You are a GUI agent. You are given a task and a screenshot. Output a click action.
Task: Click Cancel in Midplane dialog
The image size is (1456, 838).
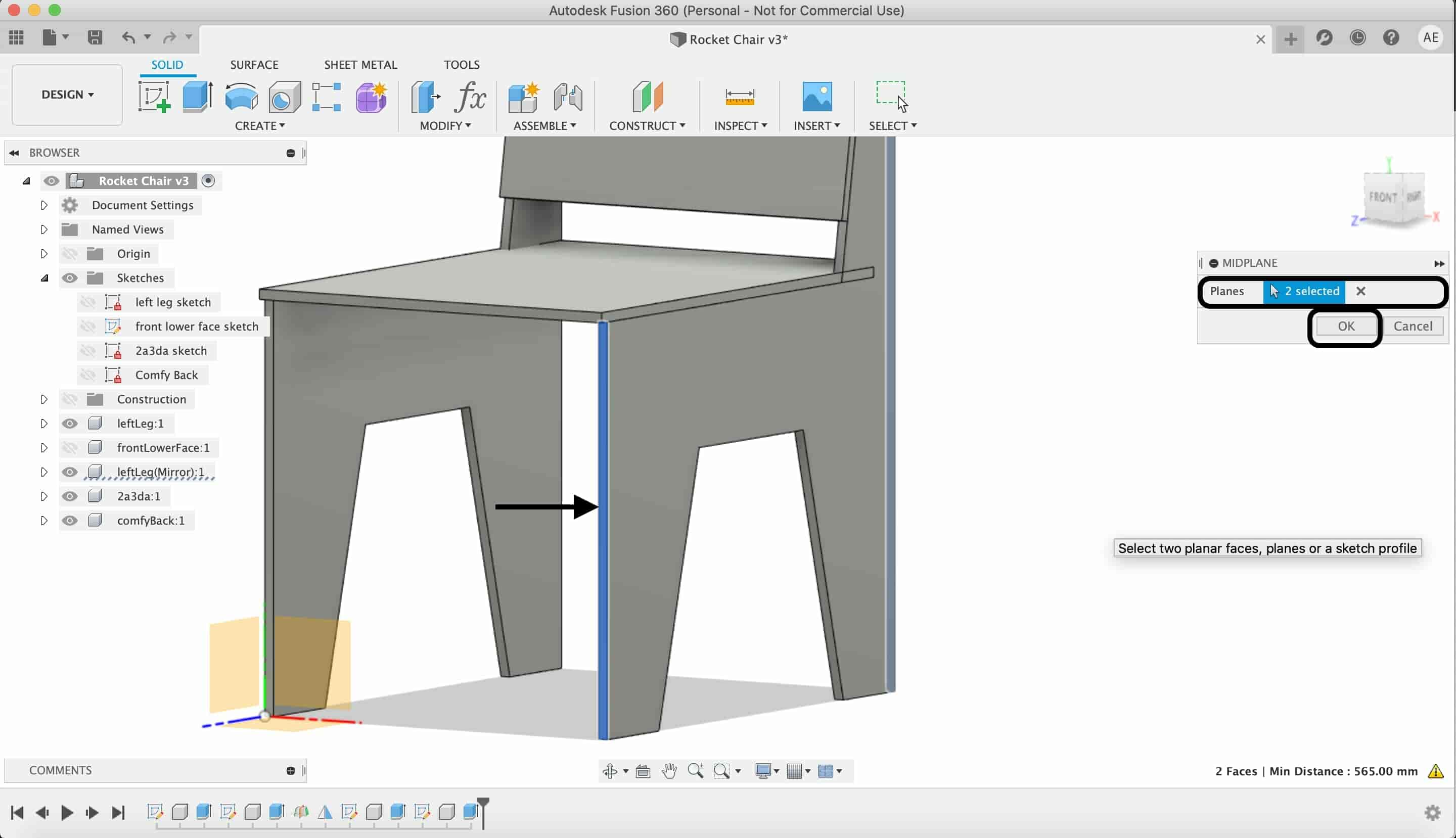coord(1413,327)
